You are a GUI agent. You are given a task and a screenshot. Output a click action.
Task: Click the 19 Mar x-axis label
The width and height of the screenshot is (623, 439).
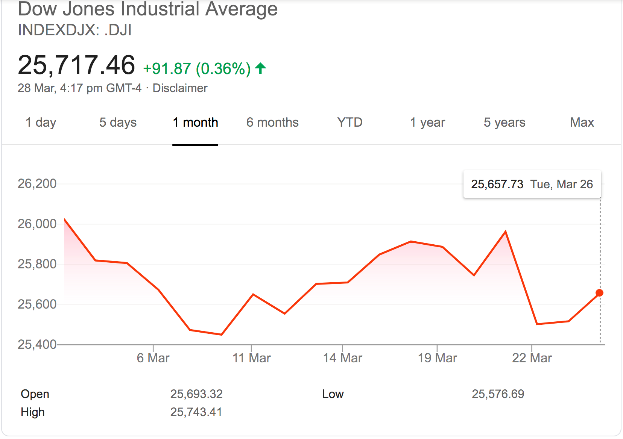point(437,358)
